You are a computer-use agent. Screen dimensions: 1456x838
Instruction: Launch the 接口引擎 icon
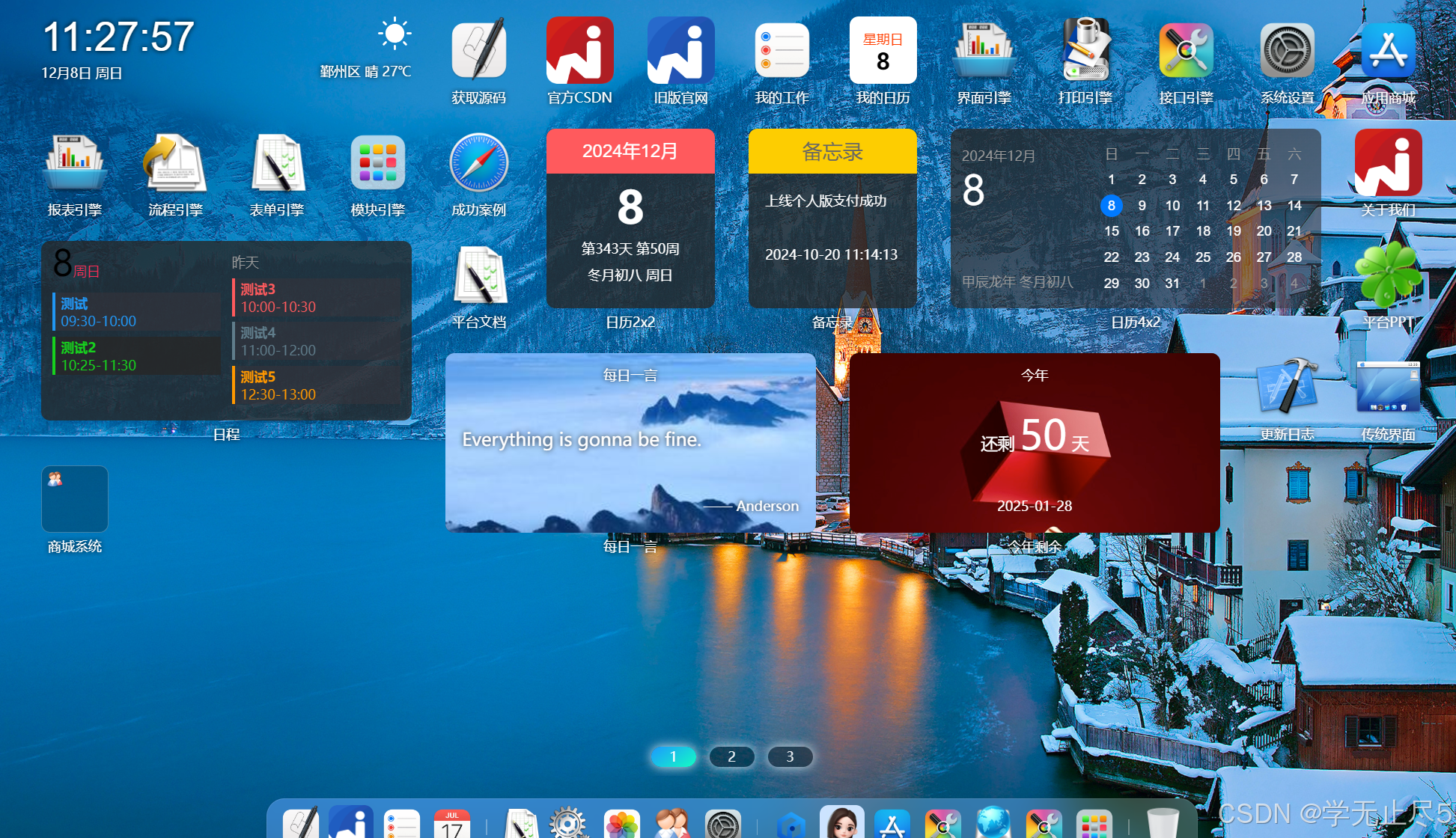(1187, 50)
